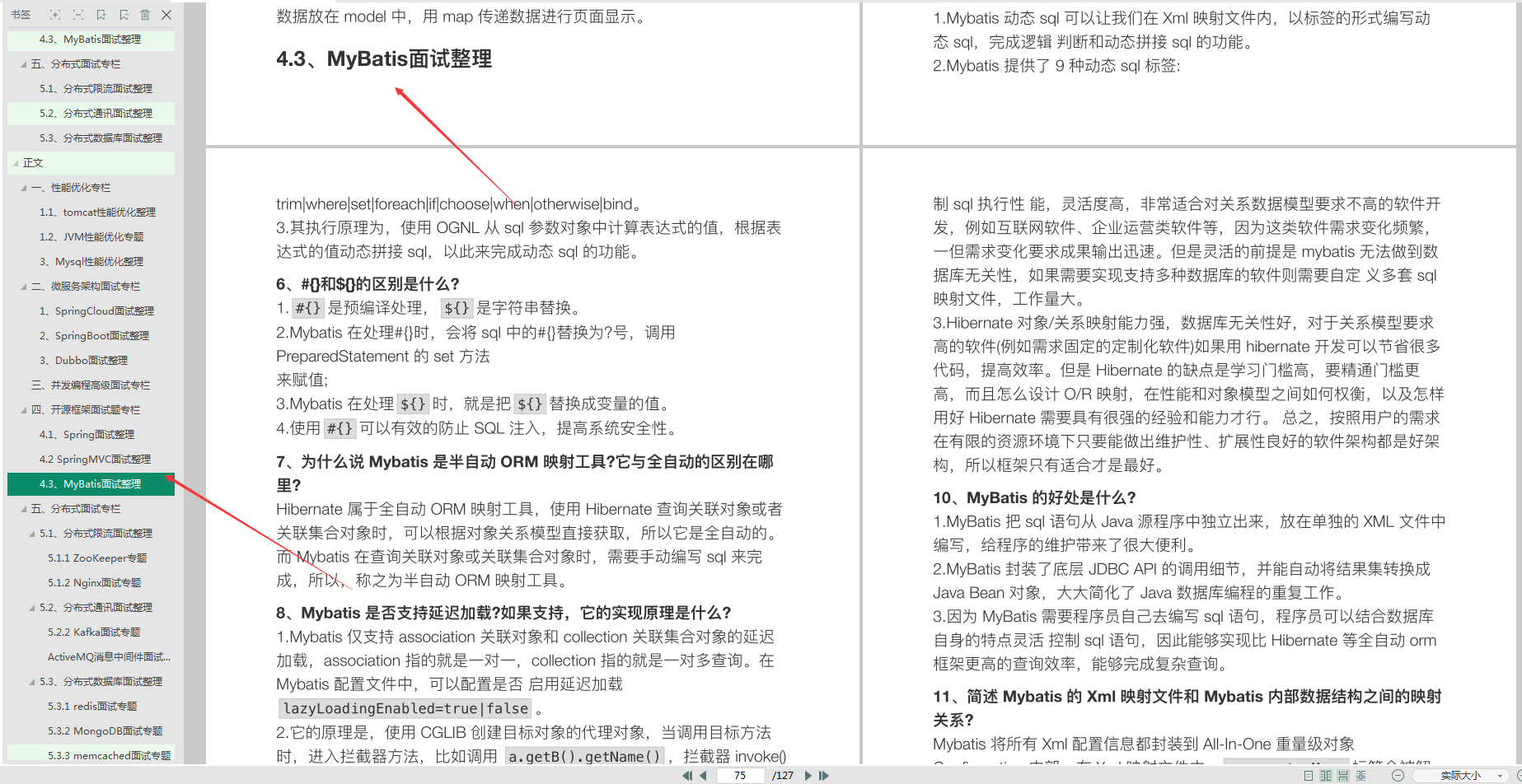Add a new bookmark using bookmark-plus icon
Screen dimensions: 1522x784
pyautogui.click(x=101, y=15)
